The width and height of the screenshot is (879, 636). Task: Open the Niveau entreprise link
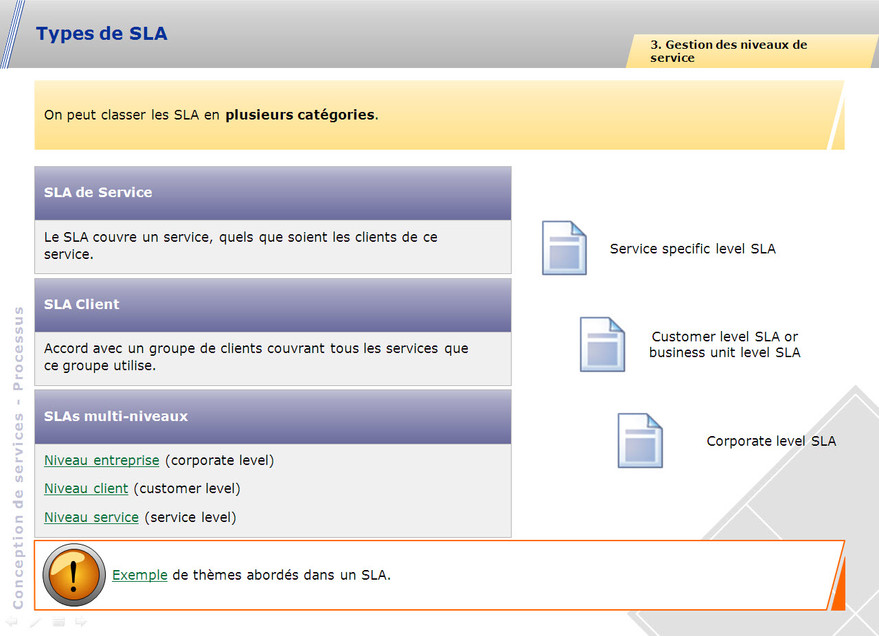(102, 461)
